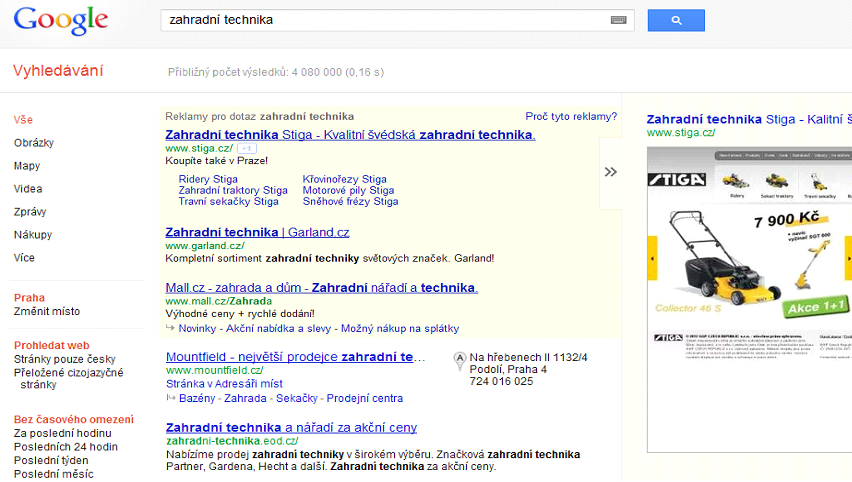Select the 'Praha' location
Screen dimensions: 852x482
pyautogui.click(x=29, y=298)
